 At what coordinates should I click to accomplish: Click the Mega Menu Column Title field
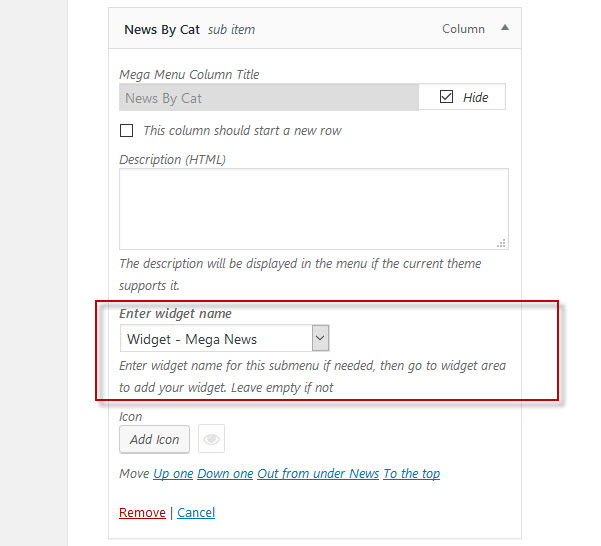[269, 97]
